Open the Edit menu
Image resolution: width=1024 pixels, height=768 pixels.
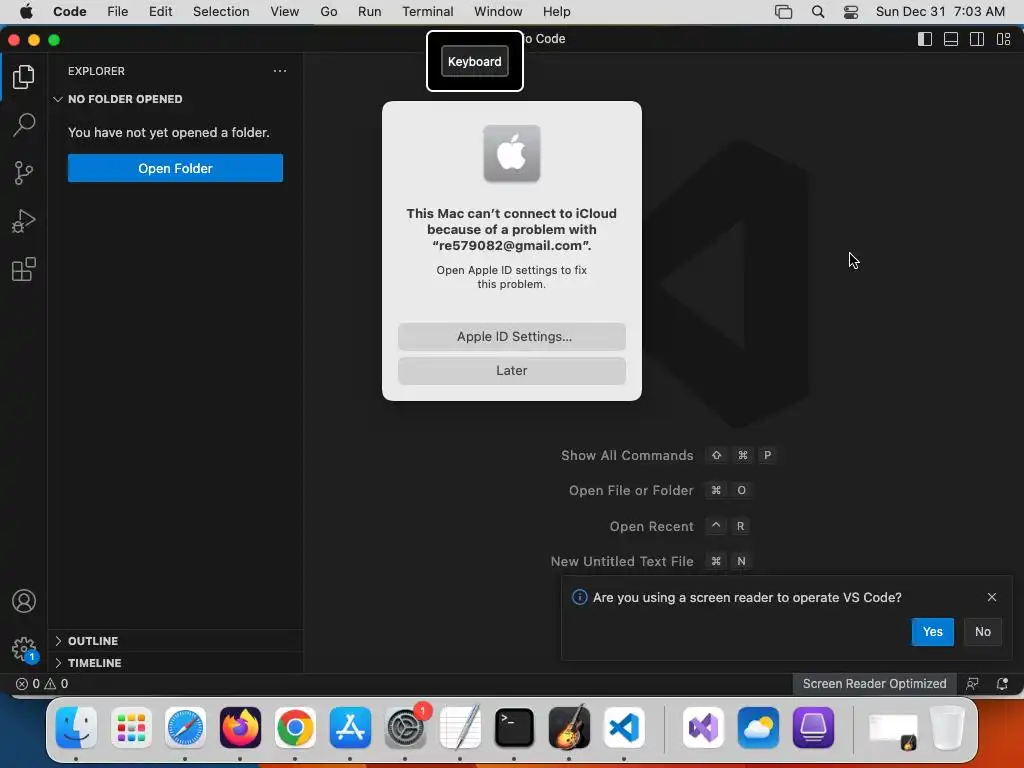click(x=160, y=12)
